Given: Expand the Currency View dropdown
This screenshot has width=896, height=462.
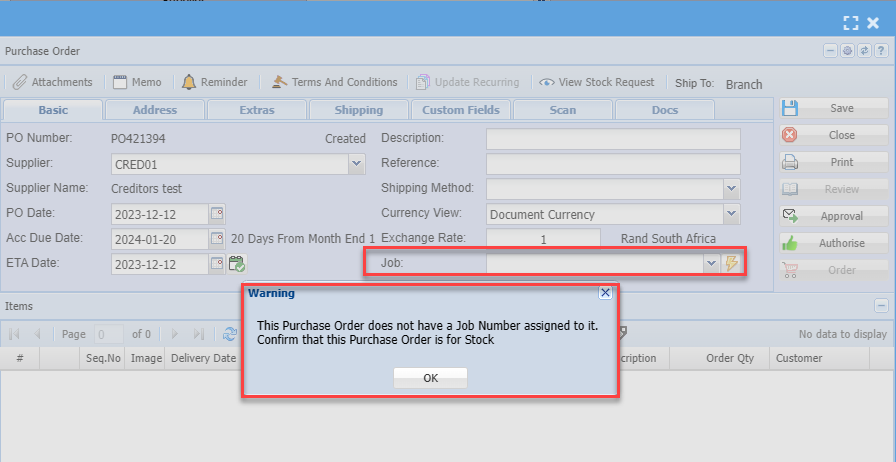Looking at the screenshot, I should coord(732,214).
